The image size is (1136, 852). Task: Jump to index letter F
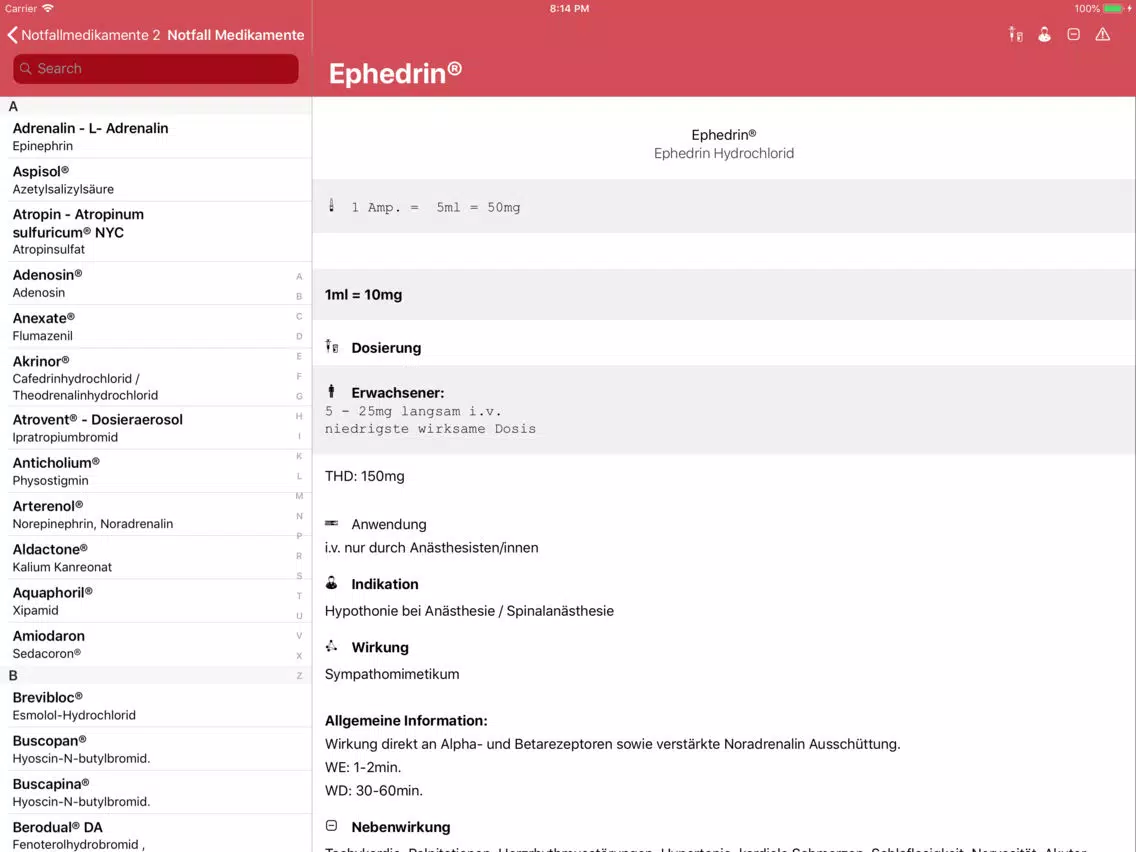pyautogui.click(x=299, y=376)
